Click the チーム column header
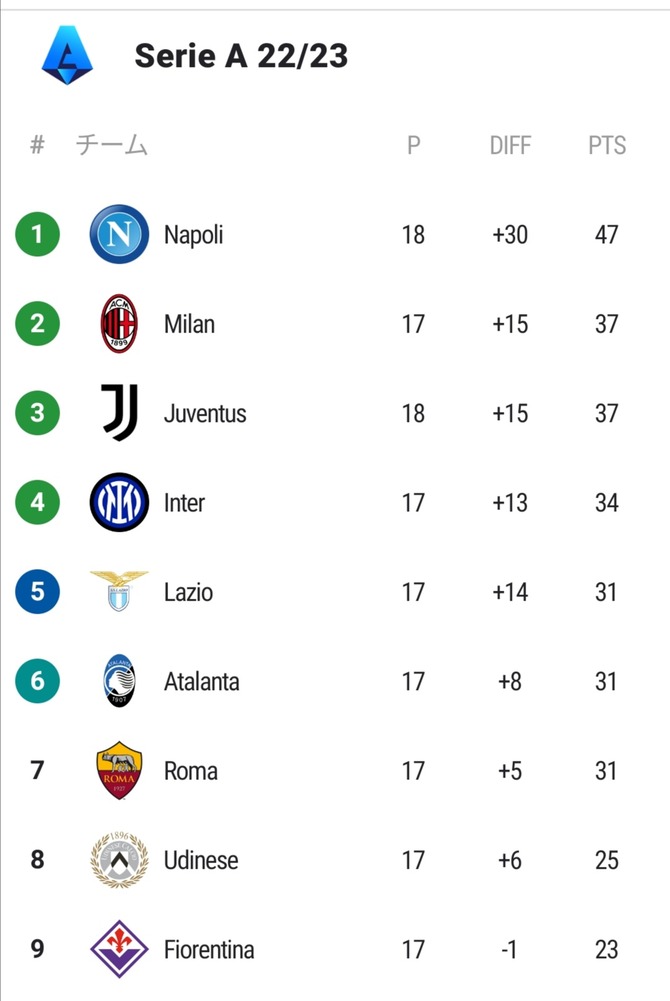Image resolution: width=670 pixels, height=1001 pixels. [112, 145]
